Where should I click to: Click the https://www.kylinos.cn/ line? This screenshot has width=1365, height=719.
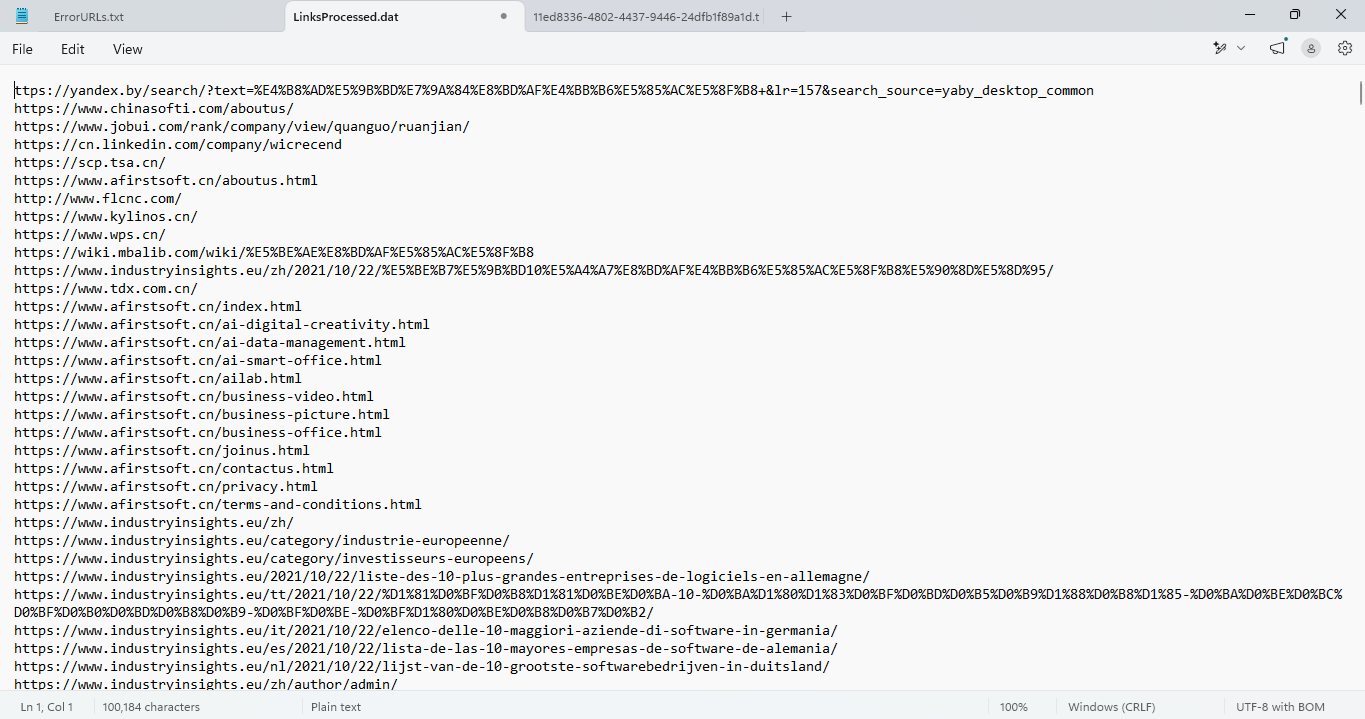(x=106, y=216)
